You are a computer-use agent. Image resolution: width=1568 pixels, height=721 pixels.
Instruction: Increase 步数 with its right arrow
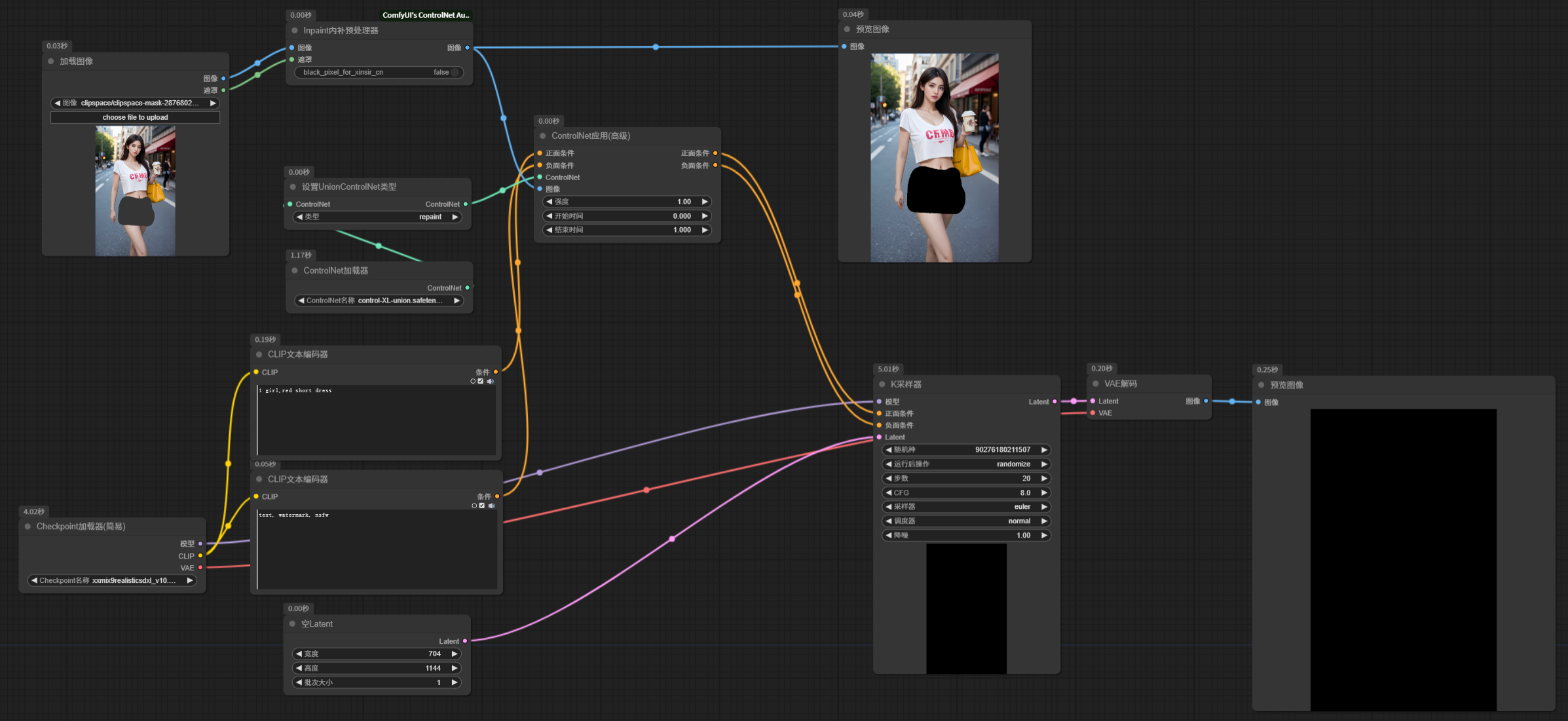coord(1044,478)
